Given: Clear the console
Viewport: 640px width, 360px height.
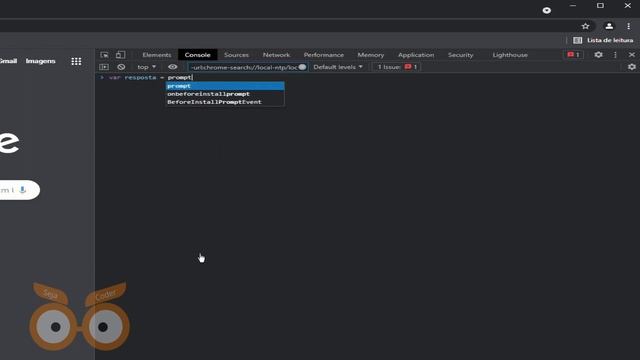Looking at the screenshot, I should [x=121, y=67].
